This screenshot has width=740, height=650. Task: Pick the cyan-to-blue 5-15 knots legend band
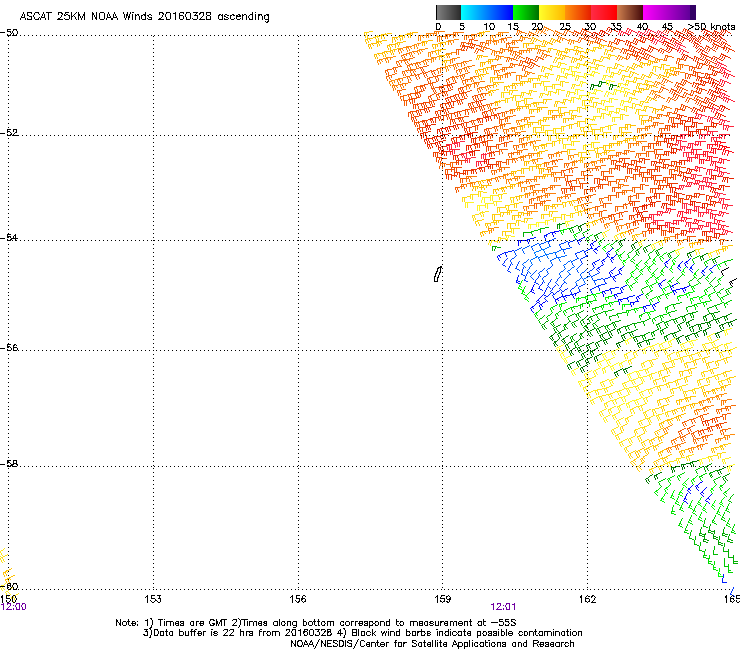[487, 12]
